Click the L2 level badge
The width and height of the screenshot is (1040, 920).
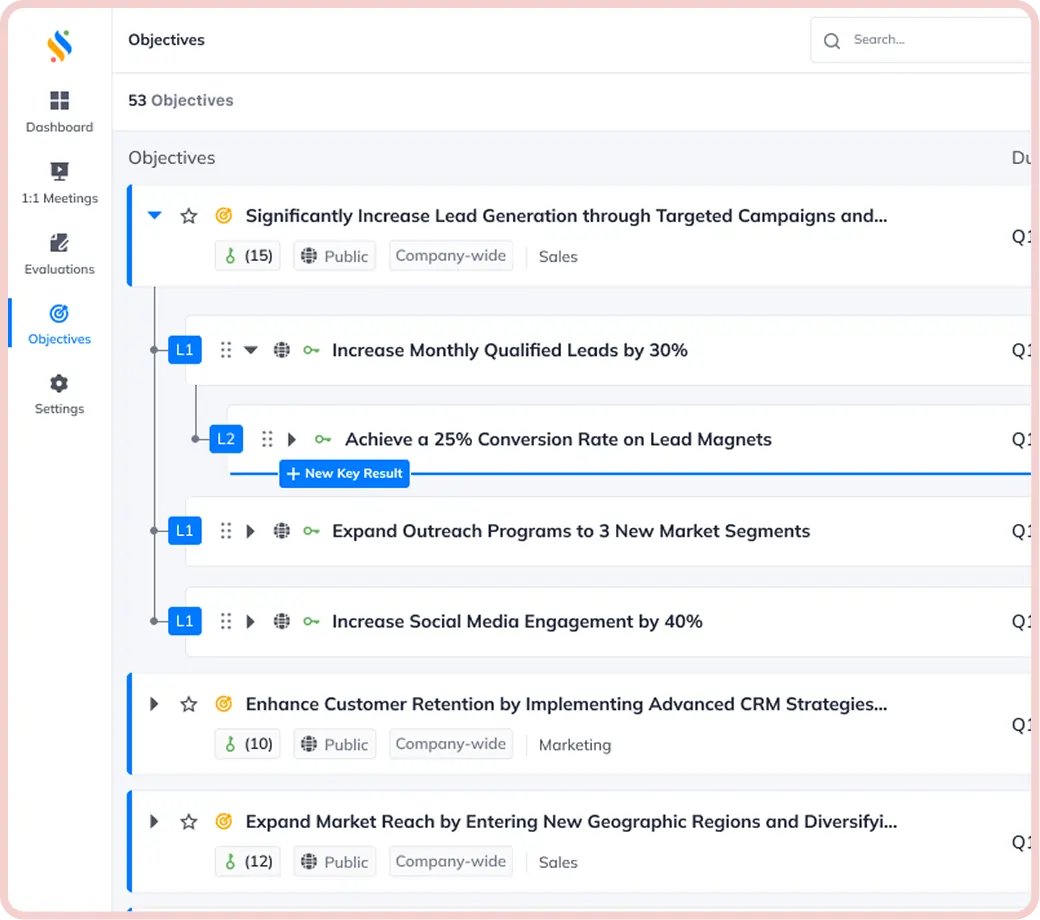pyautogui.click(x=226, y=438)
